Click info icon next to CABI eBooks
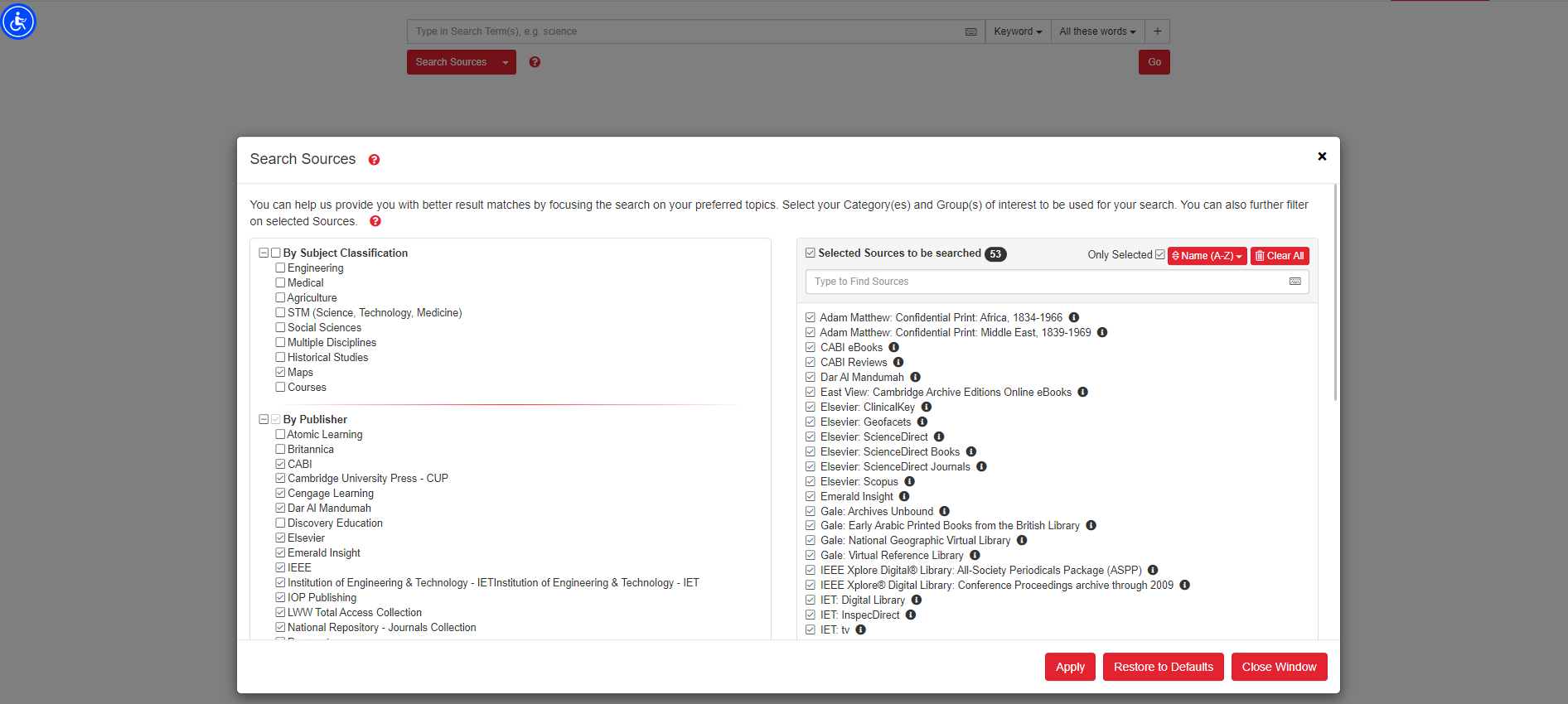Screen dimensions: 1568x704 (x=893, y=347)
